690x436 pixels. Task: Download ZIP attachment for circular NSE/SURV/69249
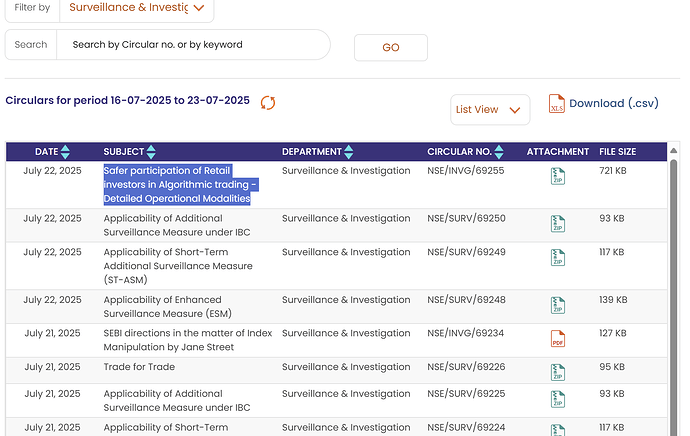click(x=557, y=258)
